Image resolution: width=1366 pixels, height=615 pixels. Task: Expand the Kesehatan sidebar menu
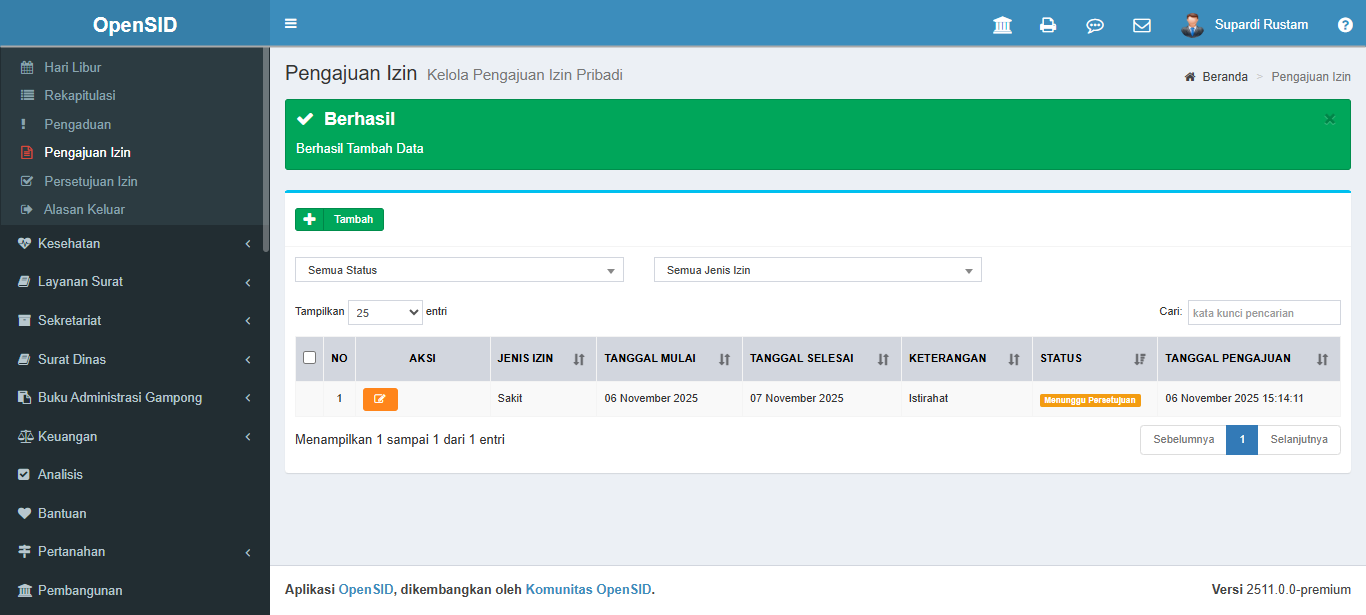point(134,244)
